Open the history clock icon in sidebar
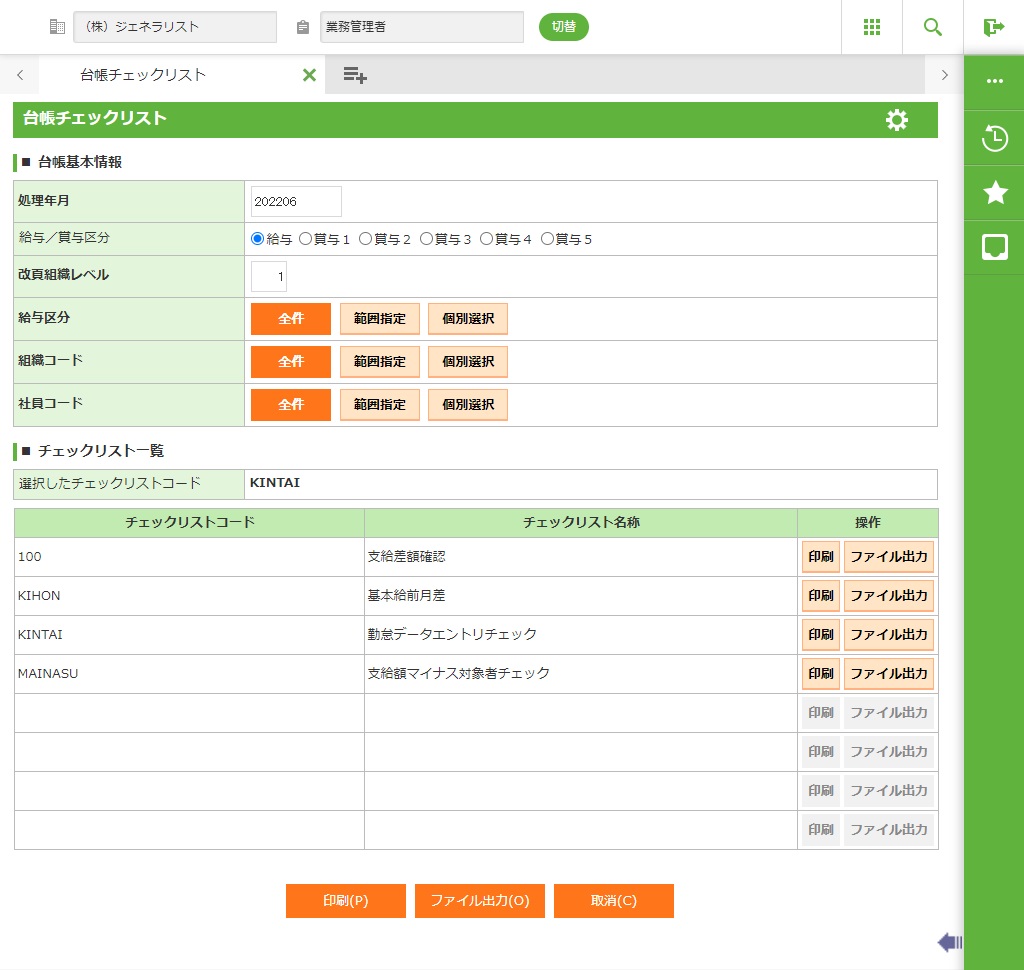The height and width of the screenshot is (970, 1024). tap(994, 138)
